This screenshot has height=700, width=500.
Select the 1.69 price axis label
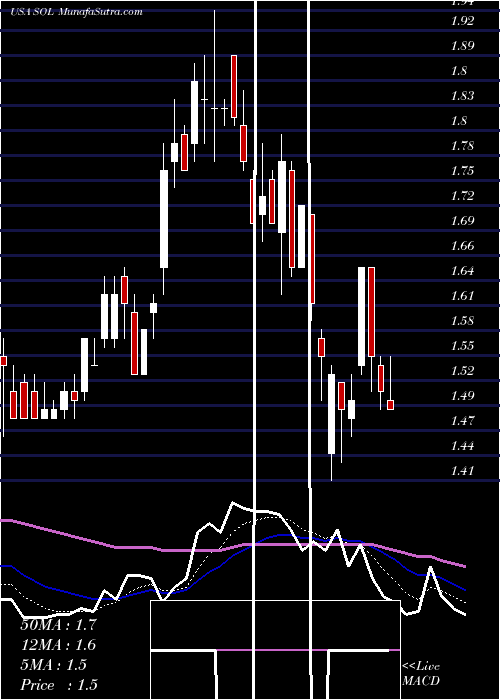(x=465, y=221)
